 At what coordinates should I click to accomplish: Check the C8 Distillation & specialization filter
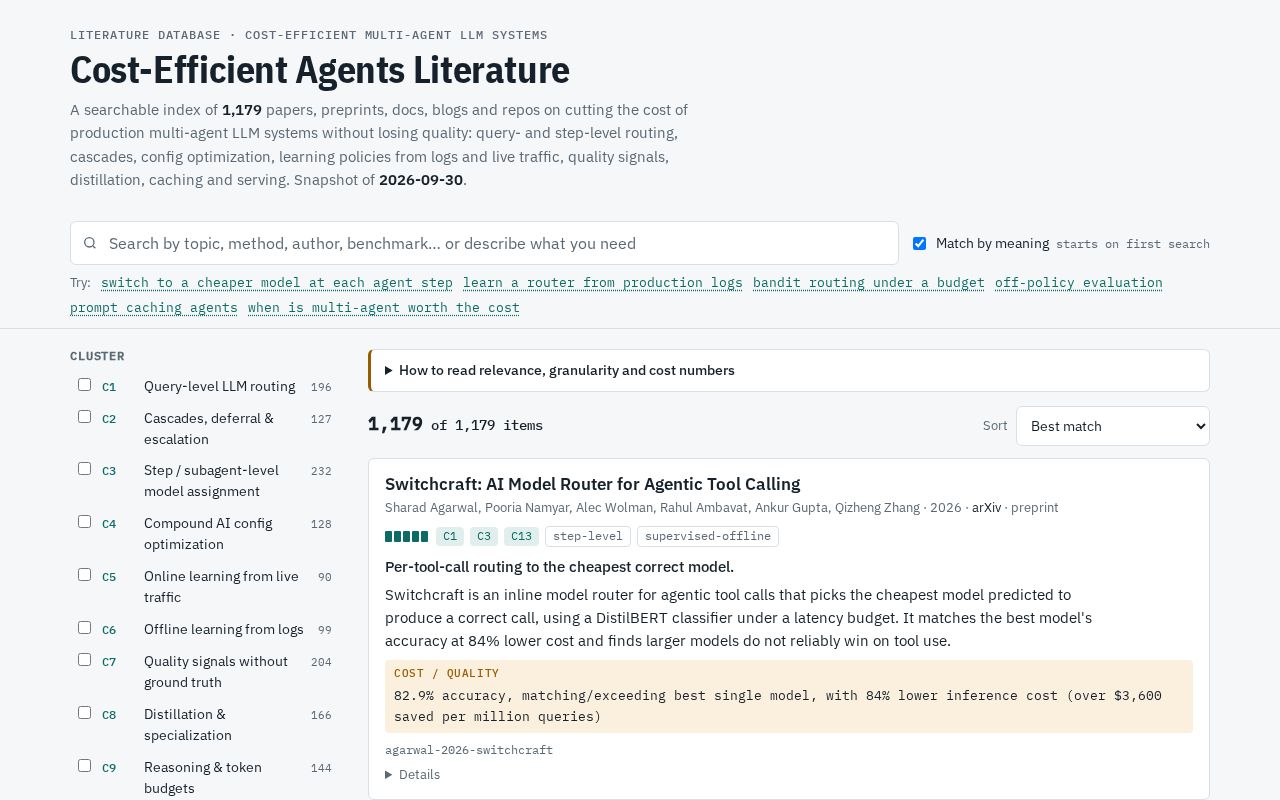tap(84, 713)
